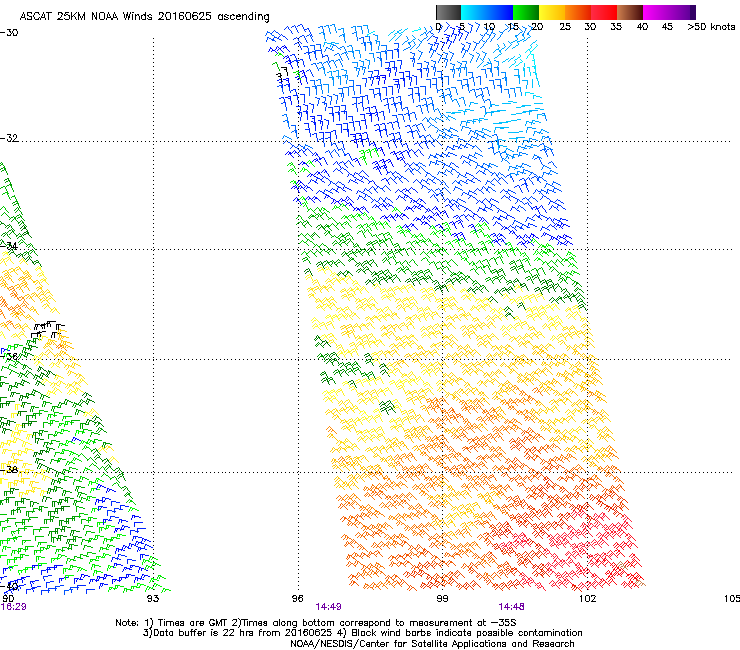Viewport: 740px width, 650px height.
Task: Click the black contaminated wind barbs near latitude -36
Action: point(47,329)
